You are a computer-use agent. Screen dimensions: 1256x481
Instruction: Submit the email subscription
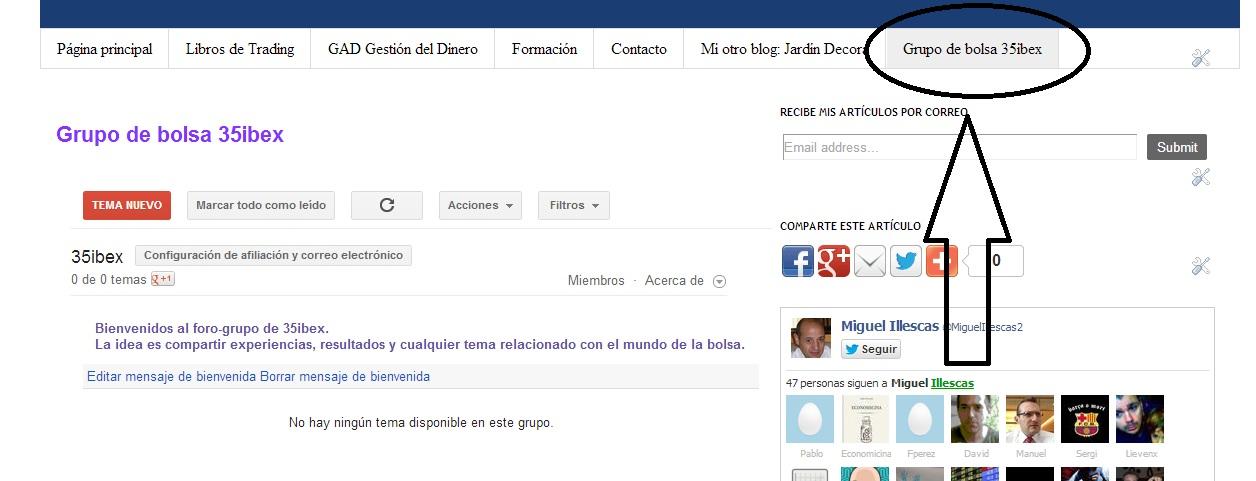point(1177,147)
